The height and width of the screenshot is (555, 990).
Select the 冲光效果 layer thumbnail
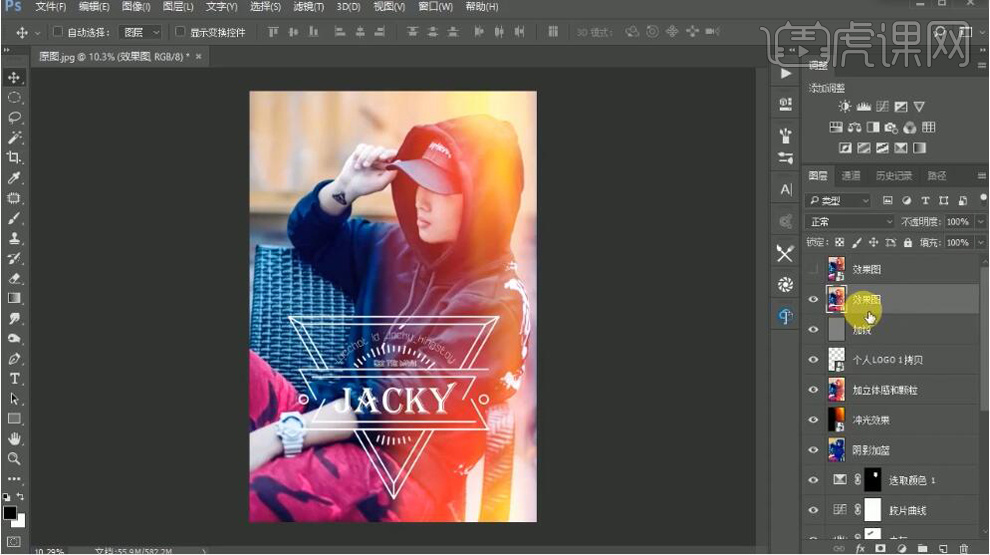point(836,420)
